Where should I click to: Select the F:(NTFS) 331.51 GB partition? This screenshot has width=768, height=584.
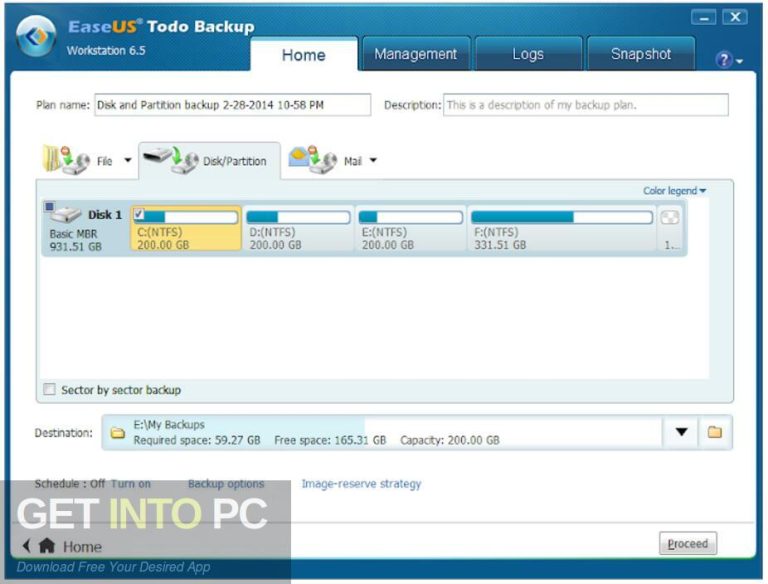tap(561, 229)
